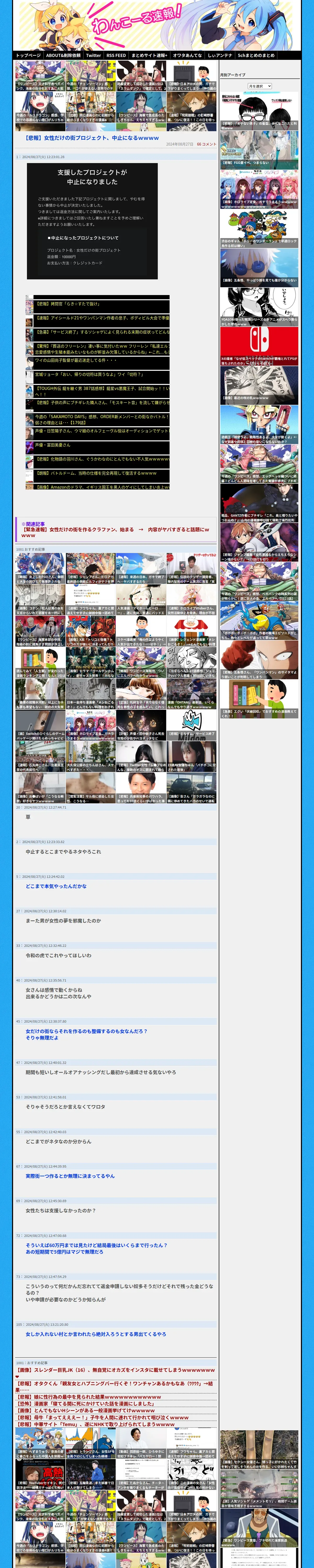Select comment まーた男が女性の夢を邪魔したのか
Viewport: 314px width, 1568px height.
63,921
